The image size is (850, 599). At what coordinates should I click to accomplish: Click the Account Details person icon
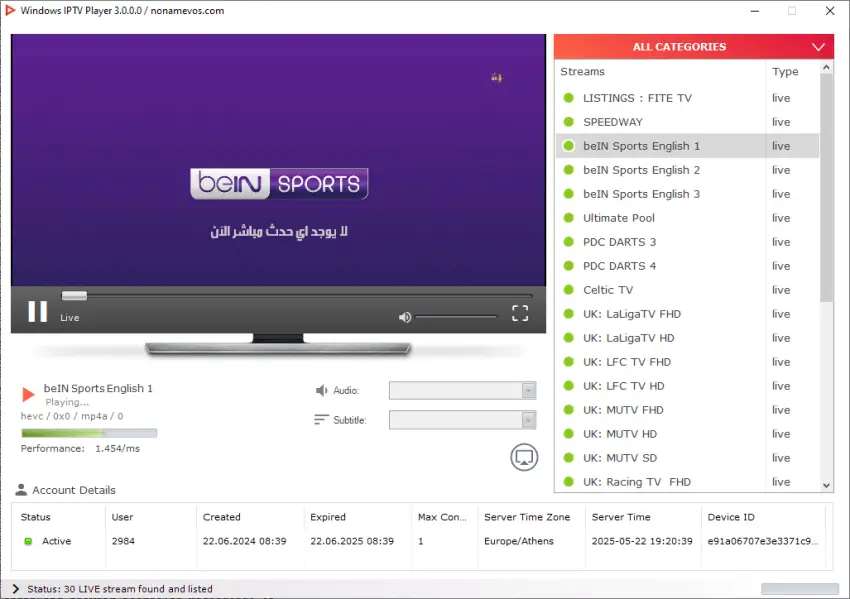tap(21, 489)
